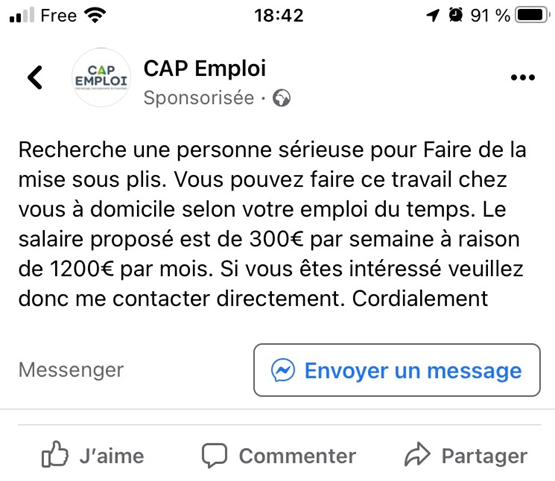555x481 pixels.
Task: Open the three-dot post options menu
Action: point(522,77)
